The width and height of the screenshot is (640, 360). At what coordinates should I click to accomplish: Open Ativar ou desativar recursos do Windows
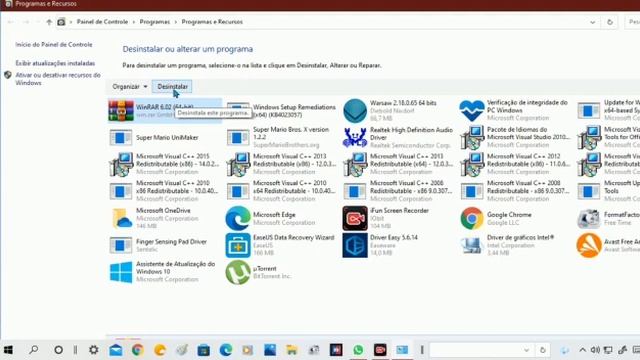point(58,79)
